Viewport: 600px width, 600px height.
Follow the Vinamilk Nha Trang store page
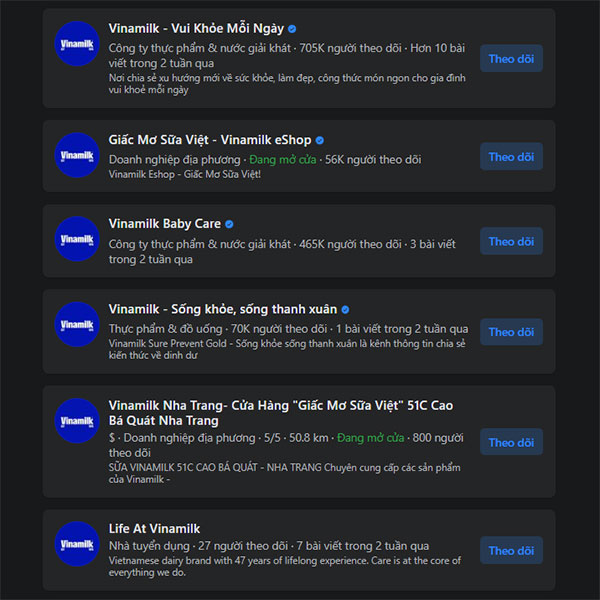pyautogui.click(x=511, y=442)
